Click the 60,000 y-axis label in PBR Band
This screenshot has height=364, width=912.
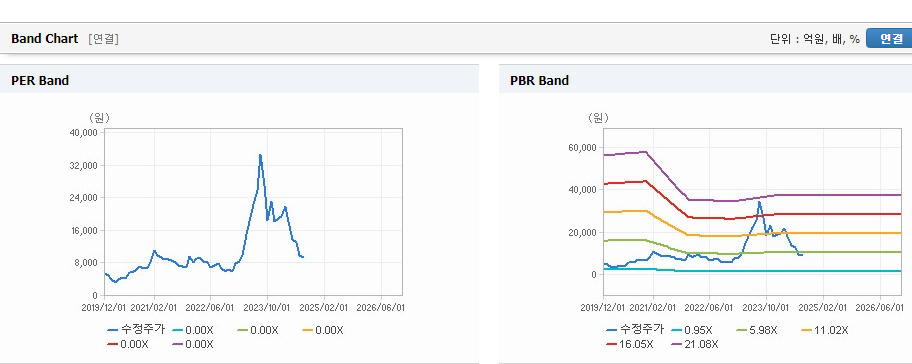point(582,147)
